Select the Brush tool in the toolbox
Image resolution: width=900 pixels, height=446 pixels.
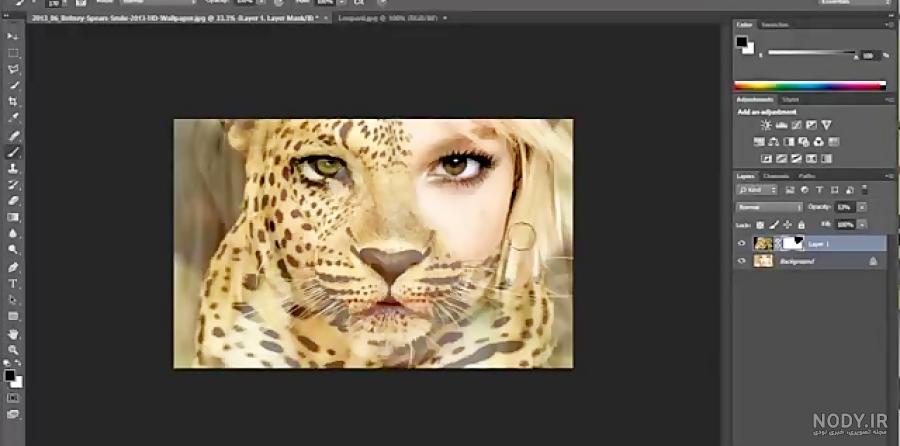pos(13,152)
